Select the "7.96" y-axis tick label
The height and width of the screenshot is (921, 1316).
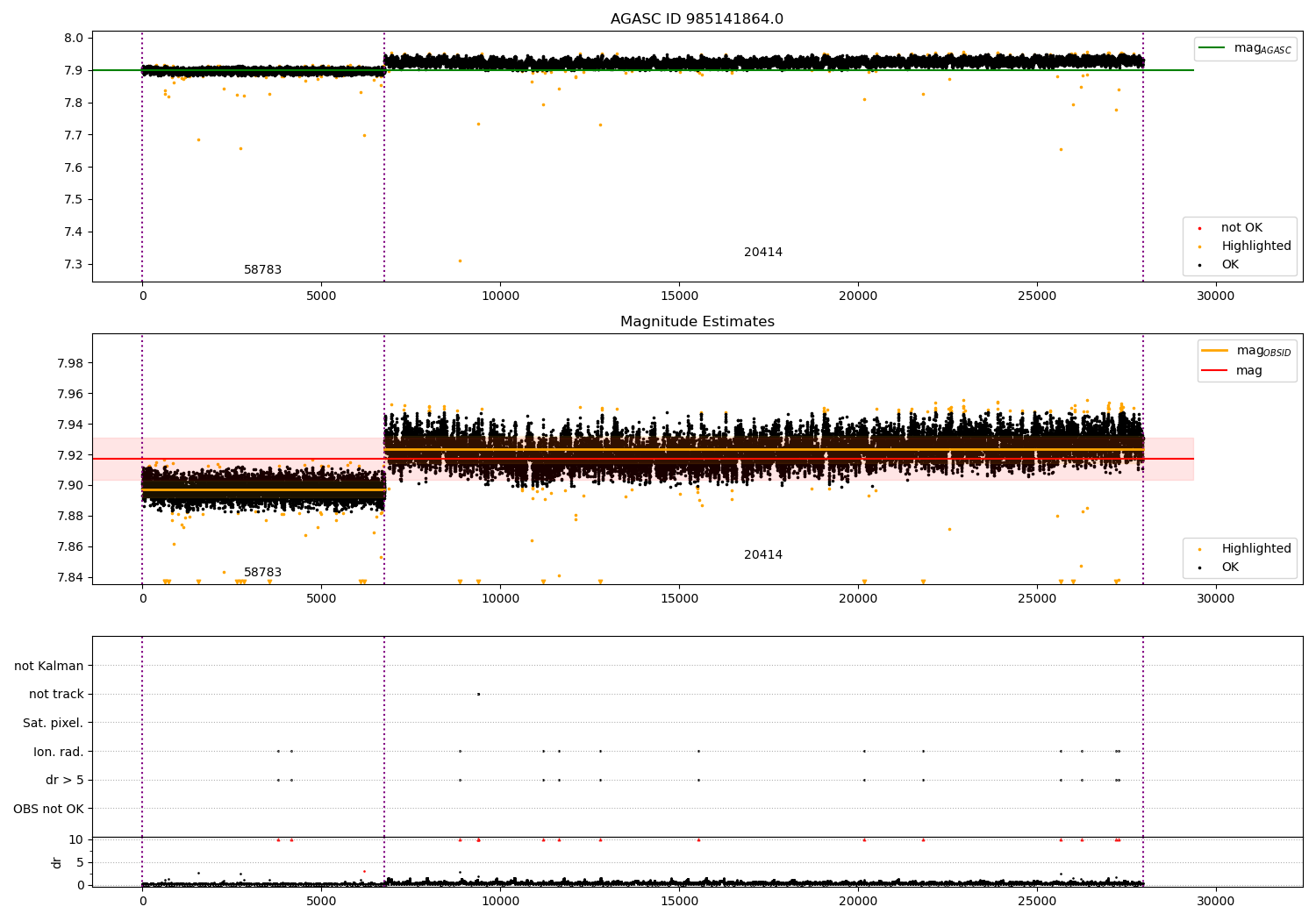pyautogui.click(x=71, y=395)
